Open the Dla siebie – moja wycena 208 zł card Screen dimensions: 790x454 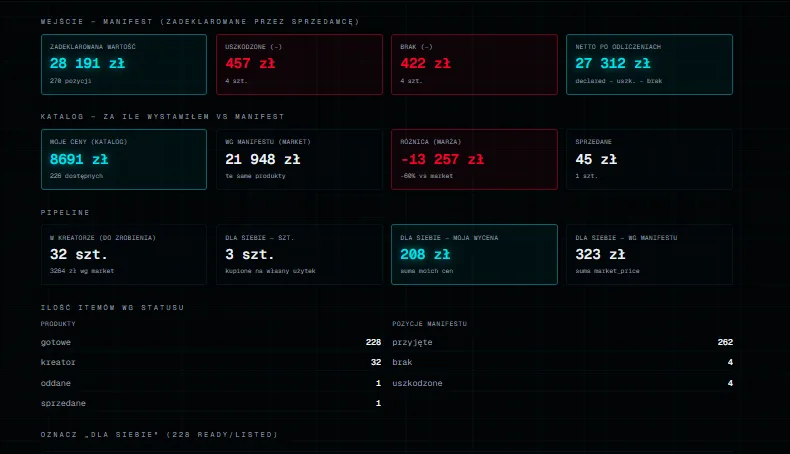tap(474, 254)
